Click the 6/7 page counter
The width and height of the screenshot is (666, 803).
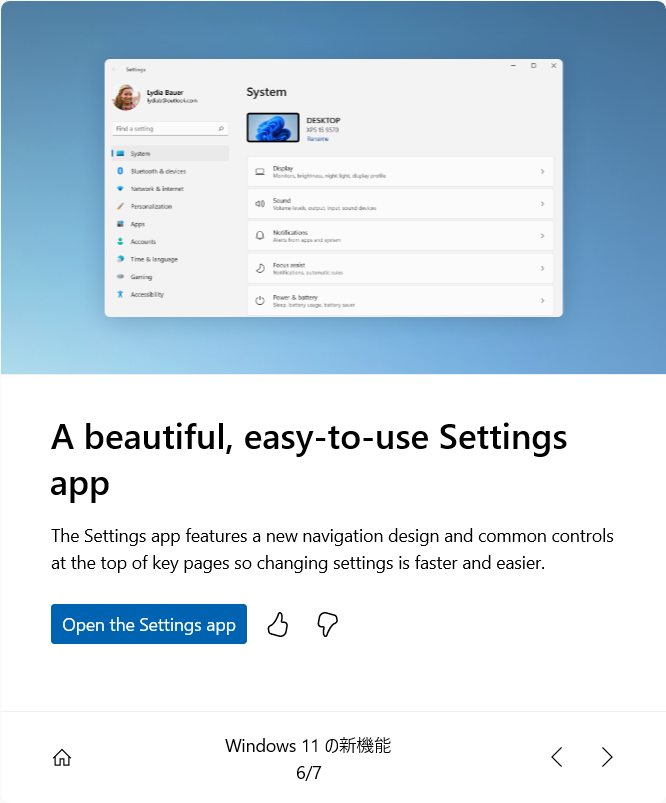pos(308,772)
